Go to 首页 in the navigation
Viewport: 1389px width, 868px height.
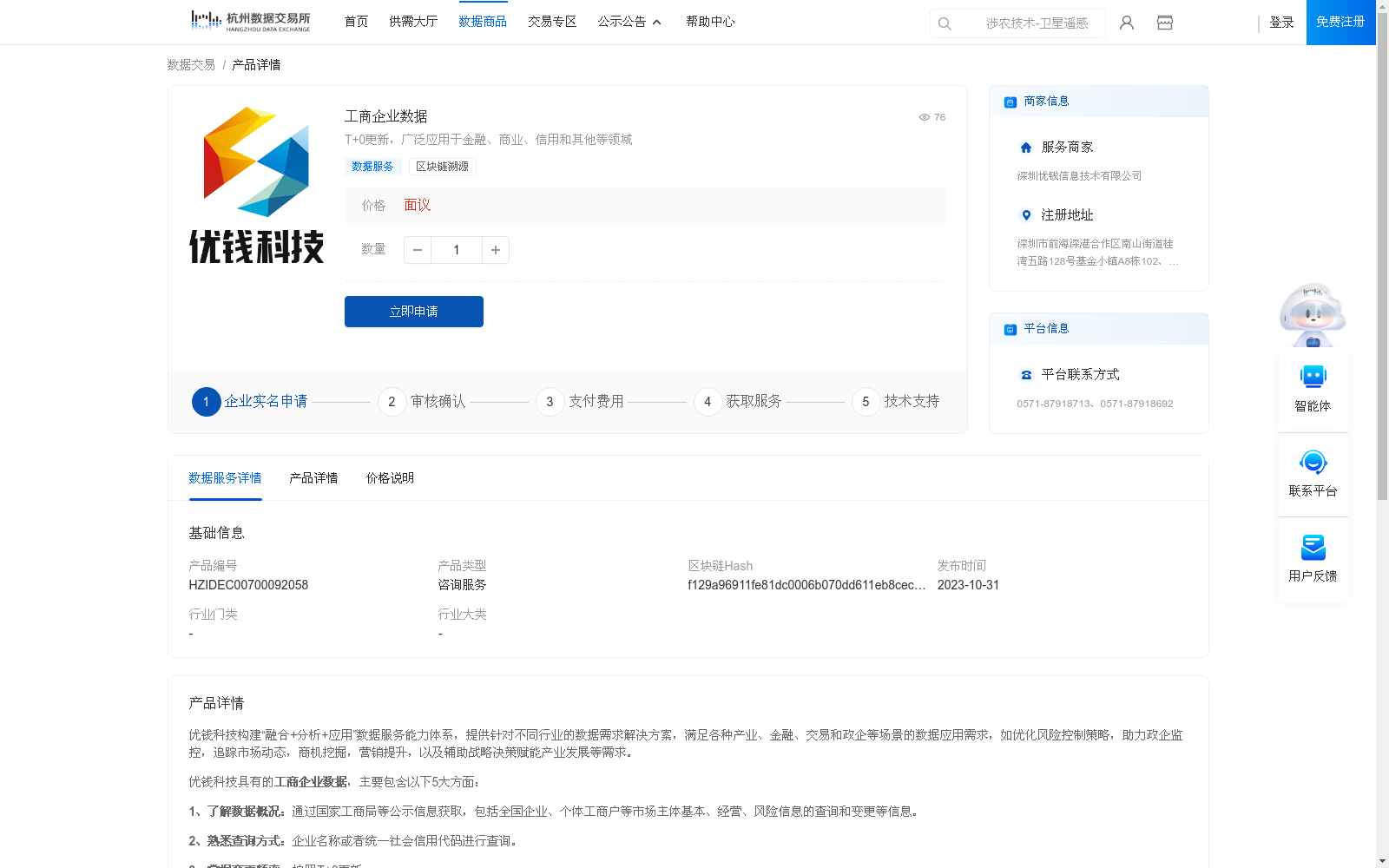click(x=356, y=22)
